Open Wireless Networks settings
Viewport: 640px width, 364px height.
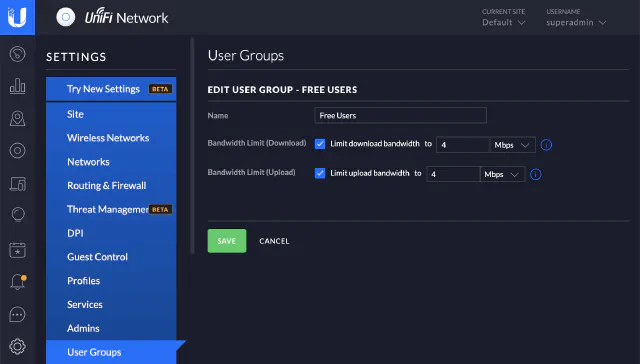click(x=111, y=138)
